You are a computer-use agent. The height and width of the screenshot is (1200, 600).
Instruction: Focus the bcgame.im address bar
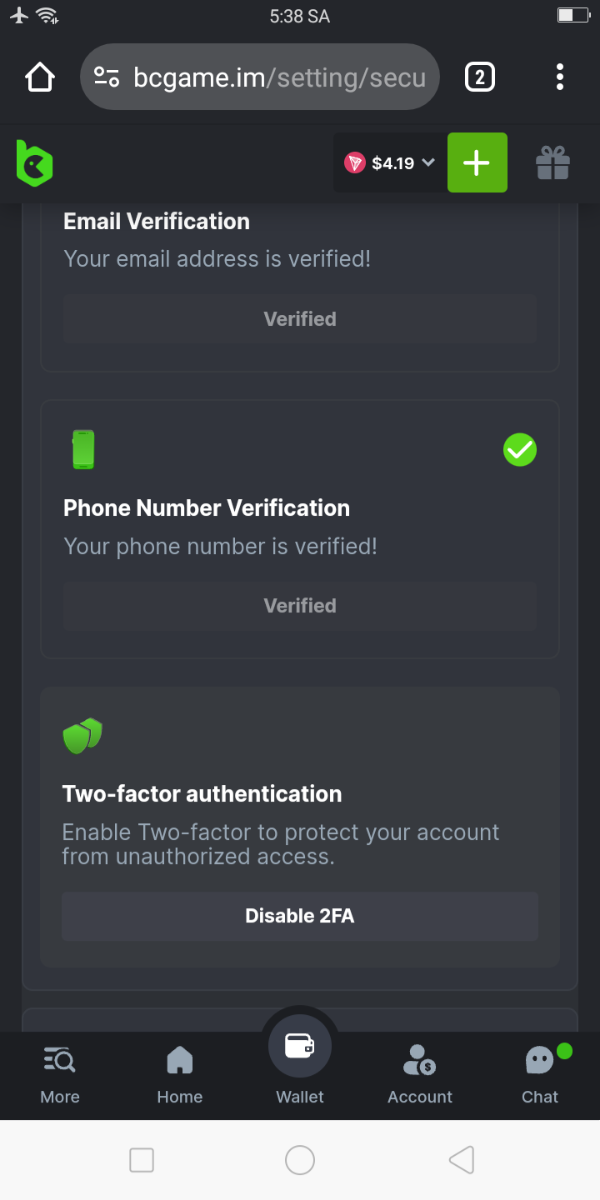280,77
